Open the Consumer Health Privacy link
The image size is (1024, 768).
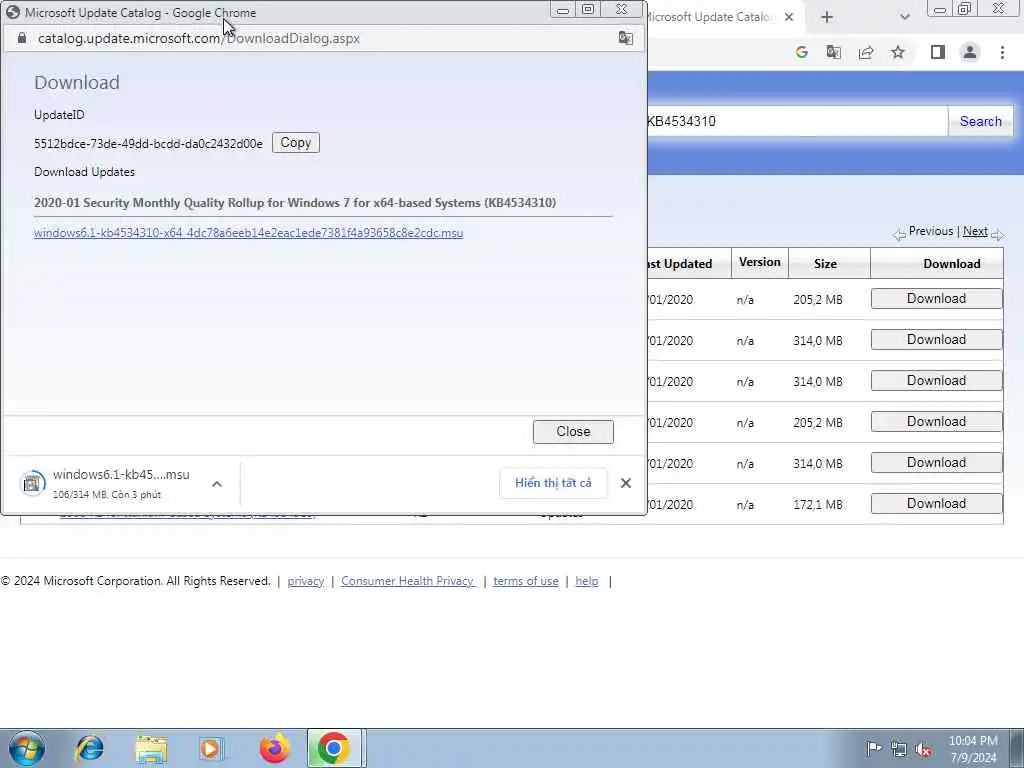point(408,581)
